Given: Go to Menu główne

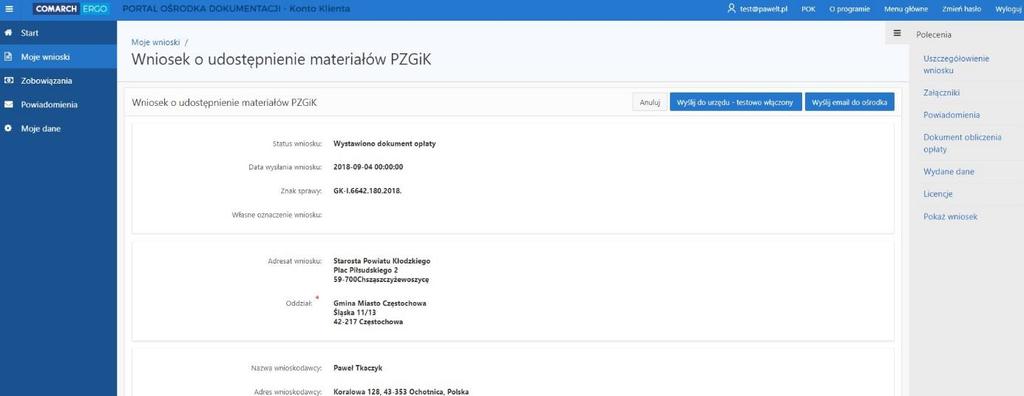Looking at the screenshot, I should point(906,9).
